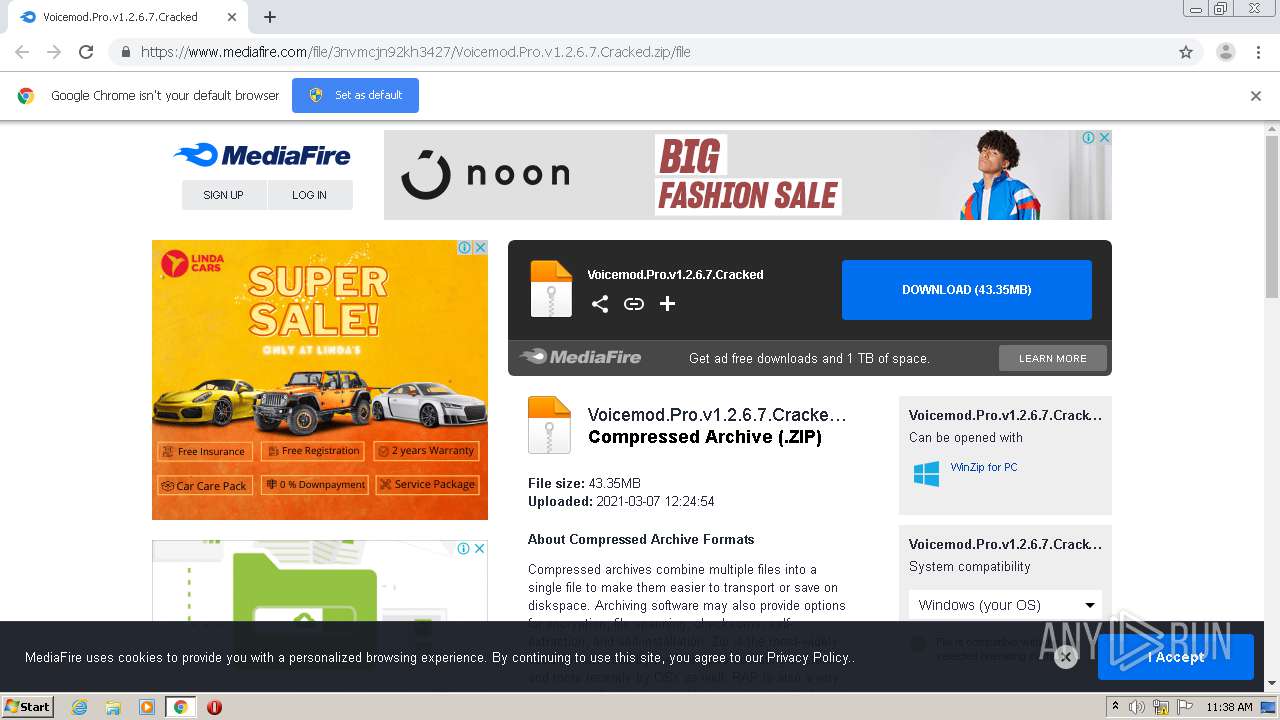
Task: View site security lock info
Action: [125, 52]
